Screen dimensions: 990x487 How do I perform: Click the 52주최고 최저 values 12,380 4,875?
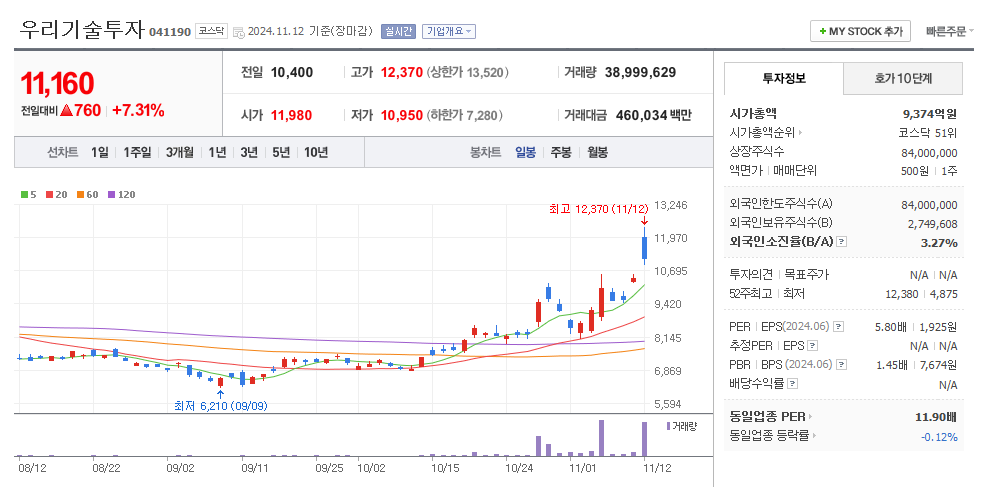pos(921,294)
